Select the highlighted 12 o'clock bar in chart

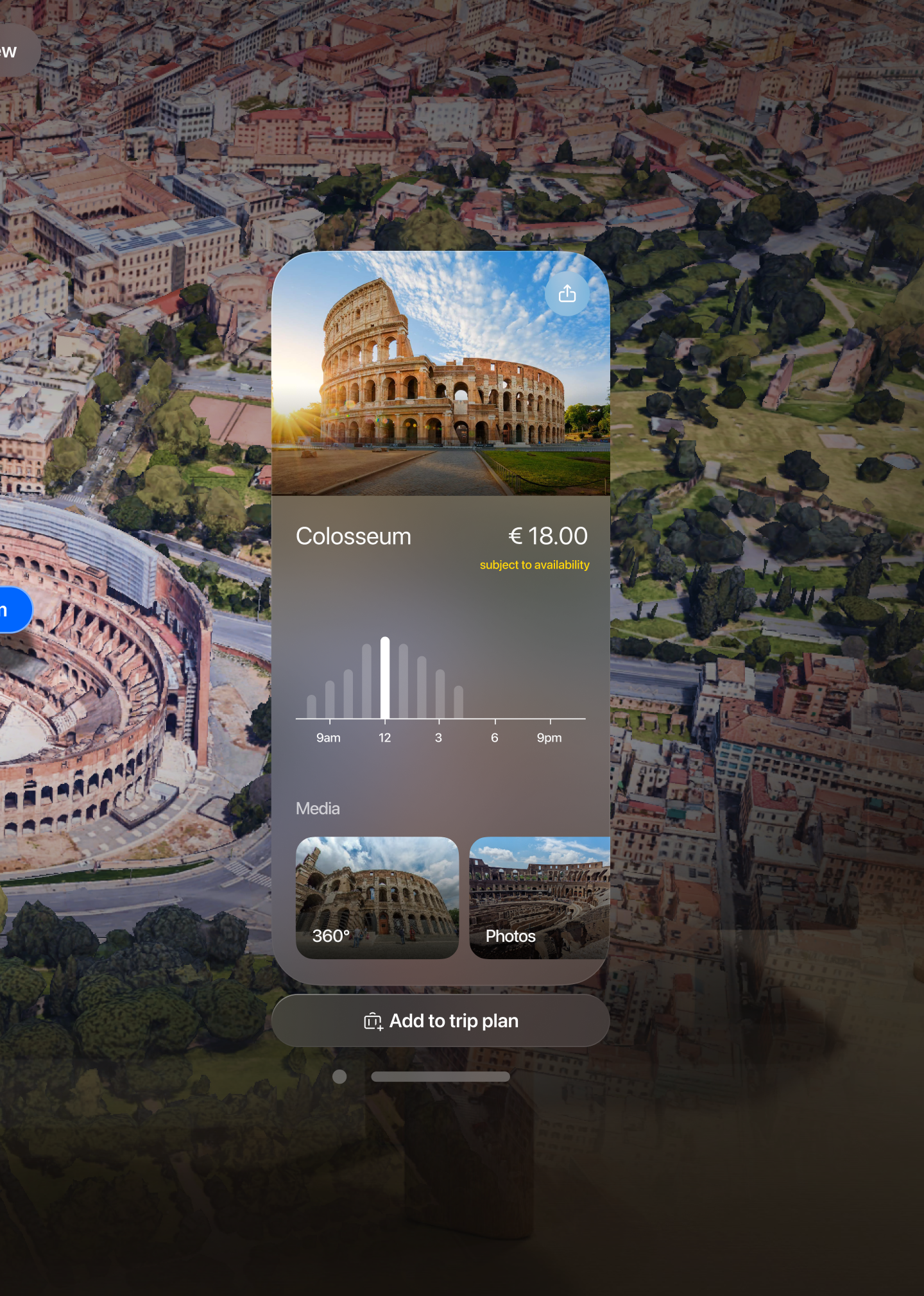(x=385, y=678)
